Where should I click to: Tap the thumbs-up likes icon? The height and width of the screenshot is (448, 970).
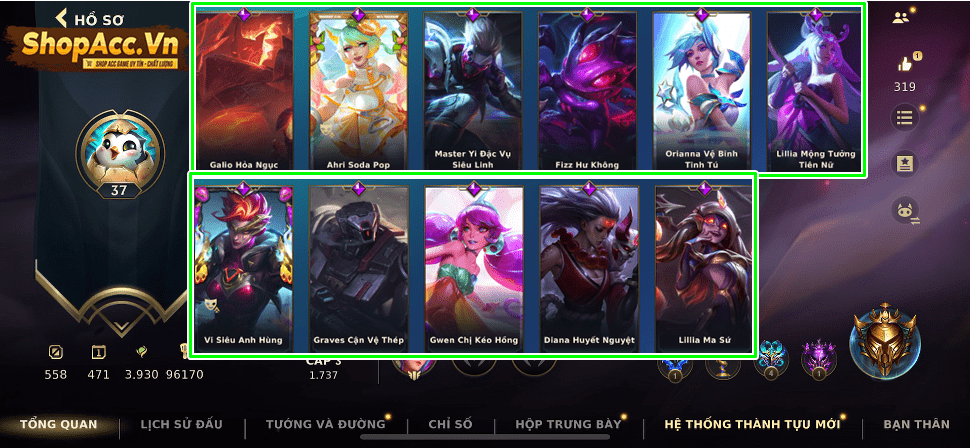pos(904,64)
